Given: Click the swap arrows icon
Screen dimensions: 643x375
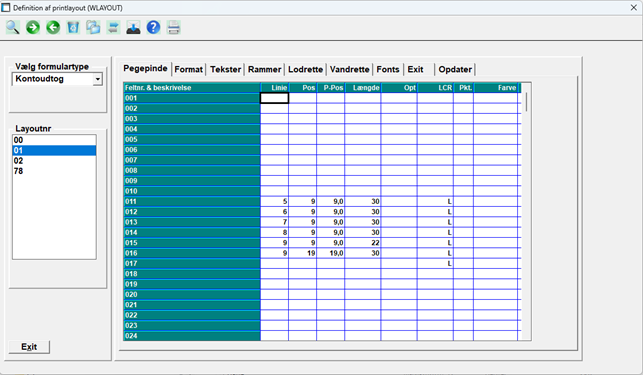Looking at the screenshot, I should click(113, 27).
